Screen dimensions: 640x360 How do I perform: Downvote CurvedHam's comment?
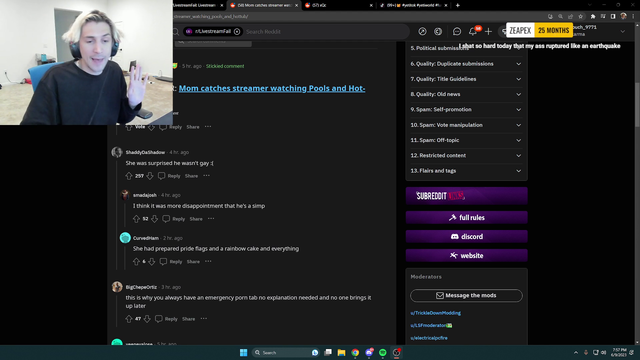point(151,262)
